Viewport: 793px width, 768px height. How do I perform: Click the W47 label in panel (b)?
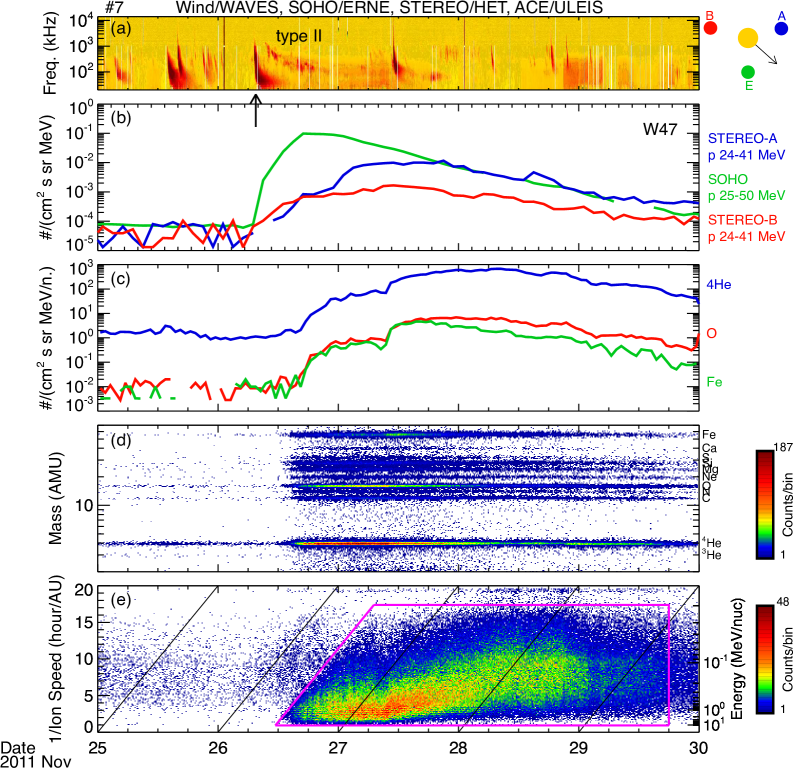click(x=659, y=129)
